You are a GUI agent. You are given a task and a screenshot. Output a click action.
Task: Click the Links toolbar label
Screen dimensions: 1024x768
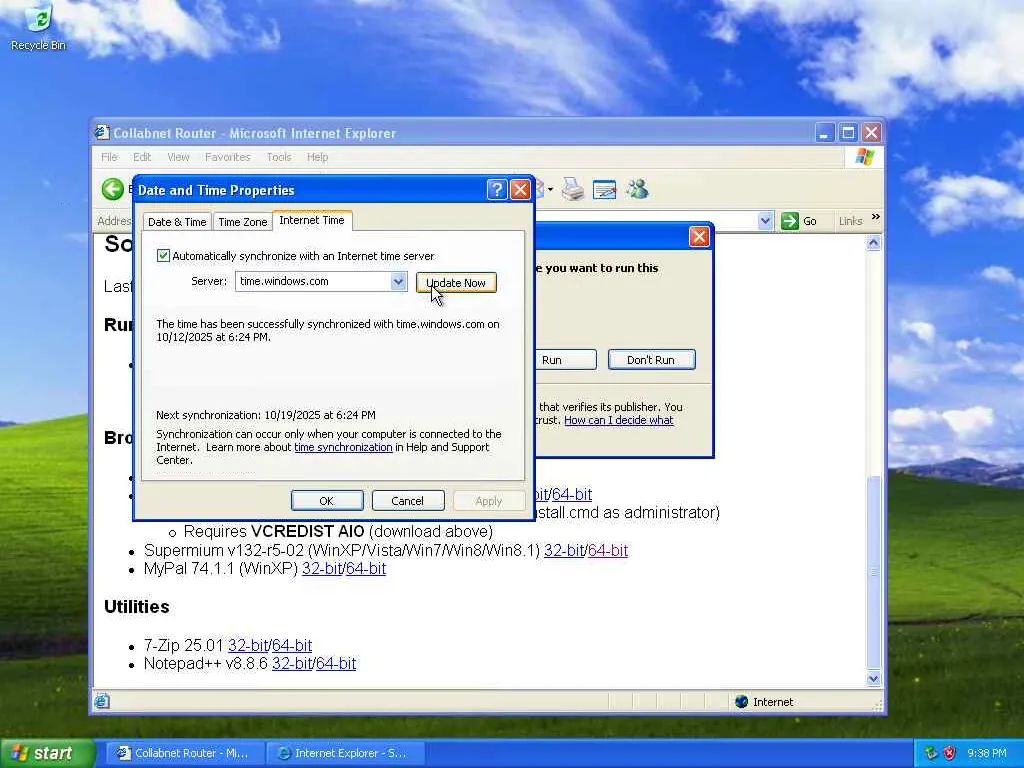tap(850, 221)
